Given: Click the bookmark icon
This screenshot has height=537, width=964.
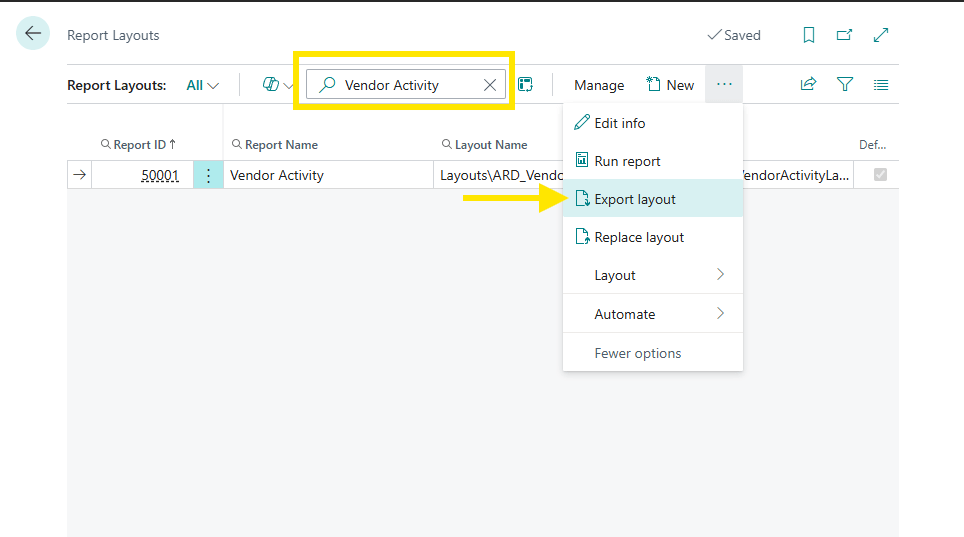Looking at the screenshot, I should pos(809,35).
